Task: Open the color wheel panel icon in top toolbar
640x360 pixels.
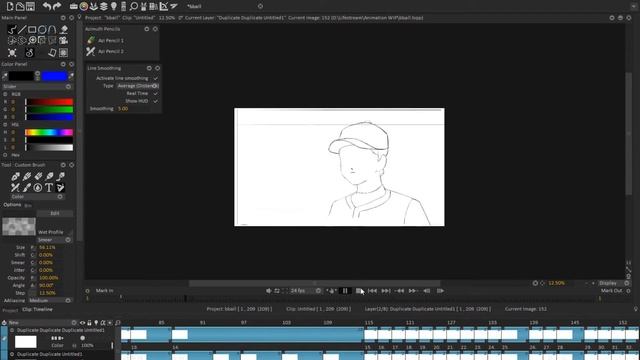Action: 84,6
